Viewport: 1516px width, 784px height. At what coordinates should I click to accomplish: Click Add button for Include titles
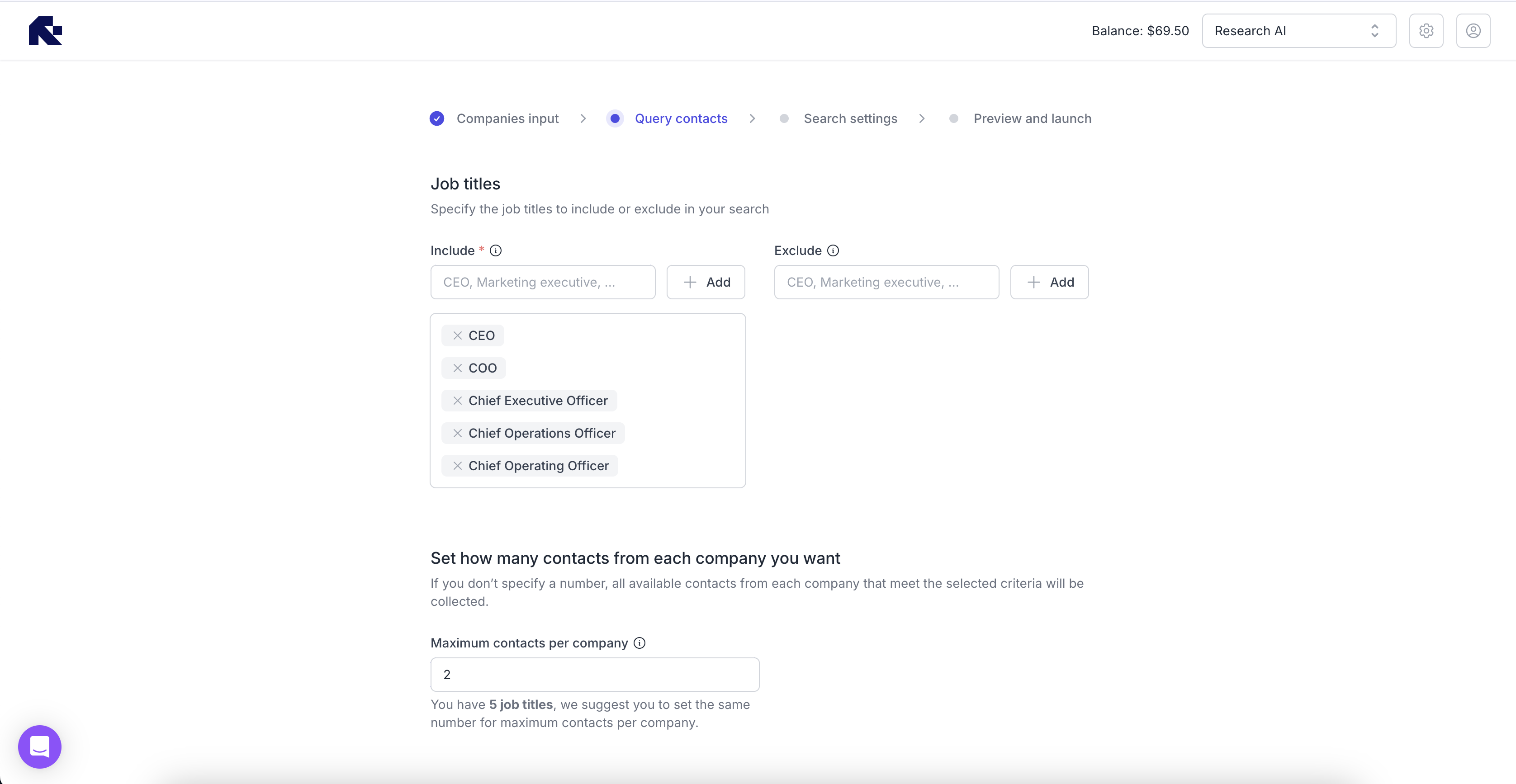coord(706,282)
